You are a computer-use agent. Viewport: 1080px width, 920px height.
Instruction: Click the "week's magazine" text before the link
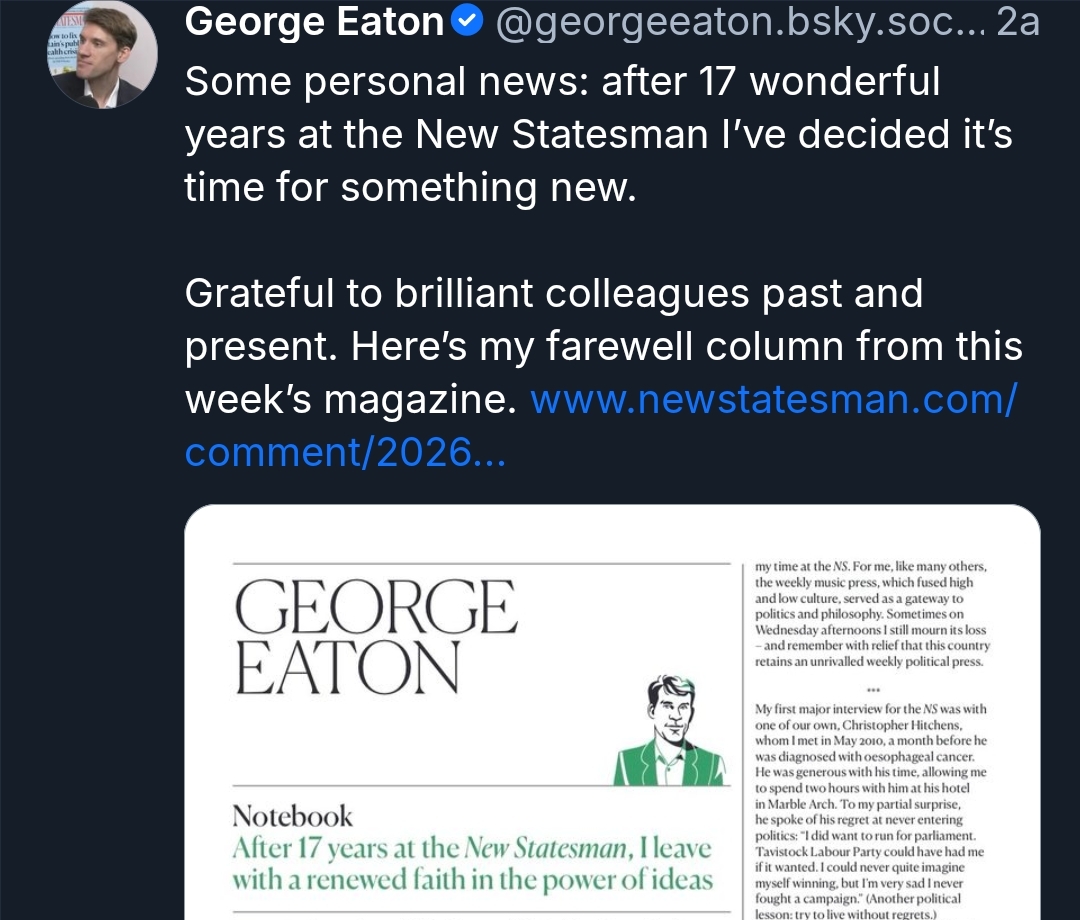350,400
